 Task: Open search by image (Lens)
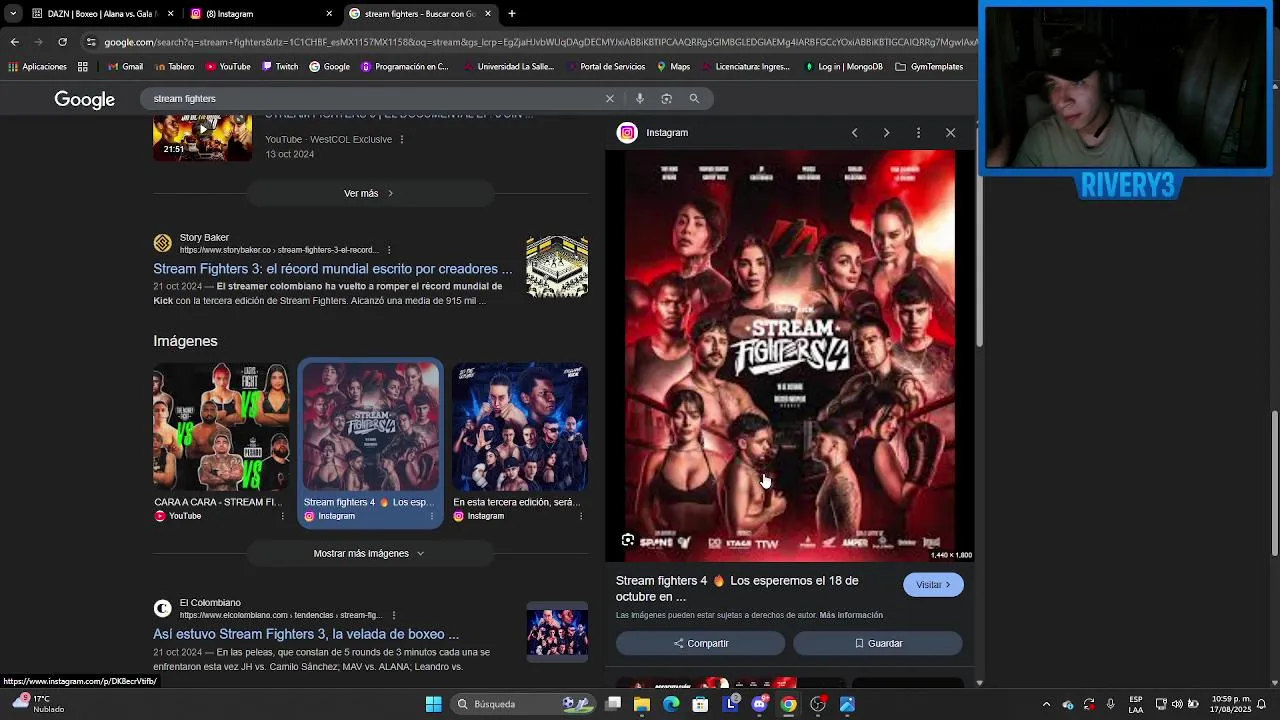click(x=667, y=99)
